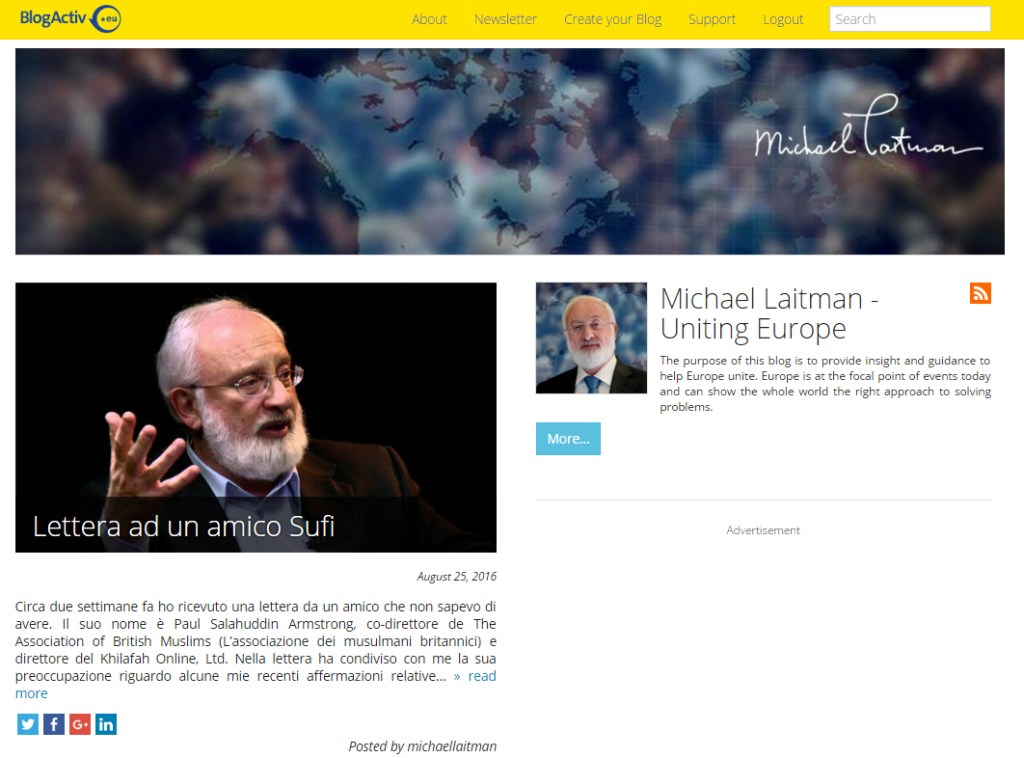
Task: Share the post on Facebook
Action: [54, 724]
